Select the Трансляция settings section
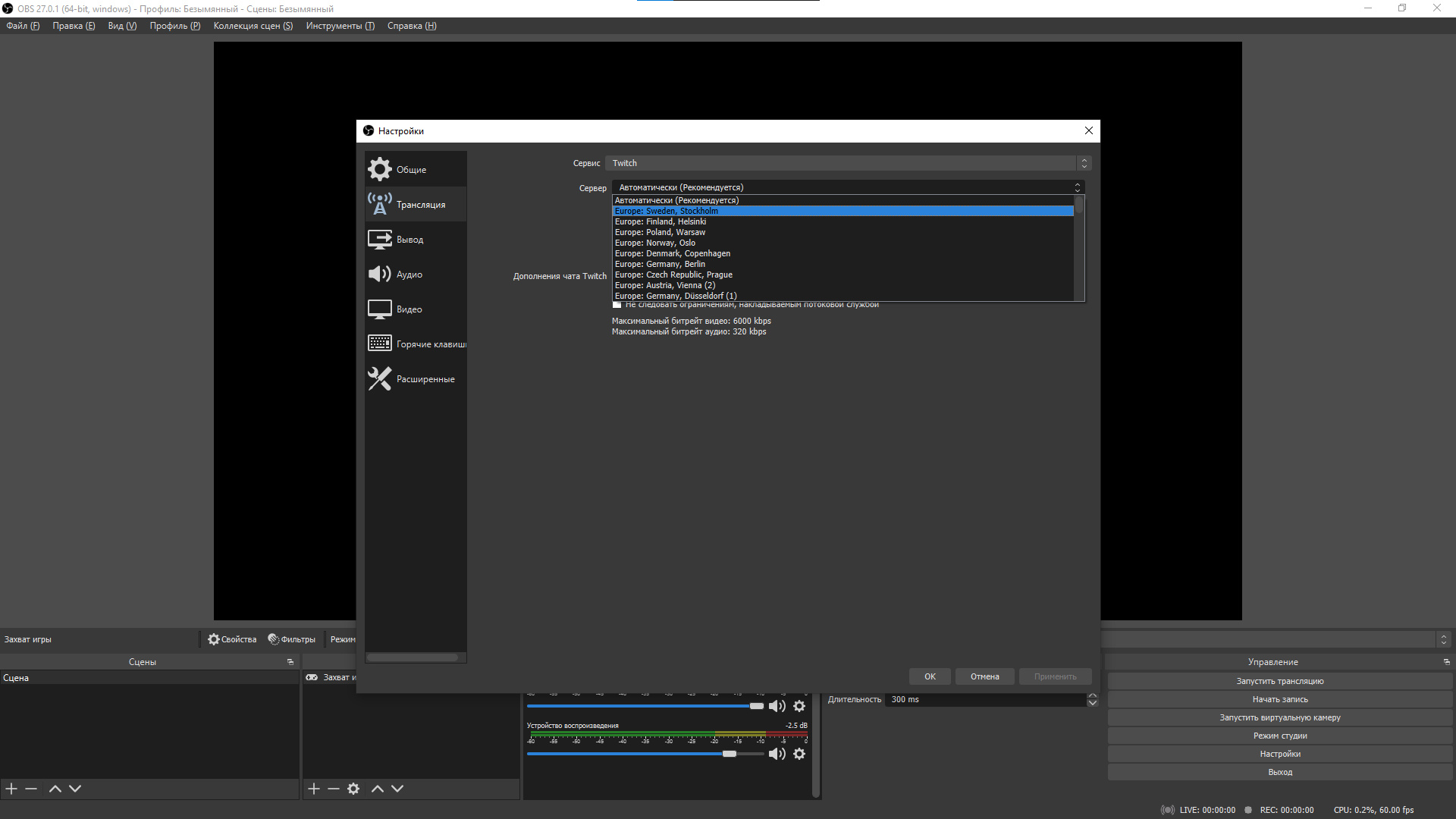 click(416, 204)
